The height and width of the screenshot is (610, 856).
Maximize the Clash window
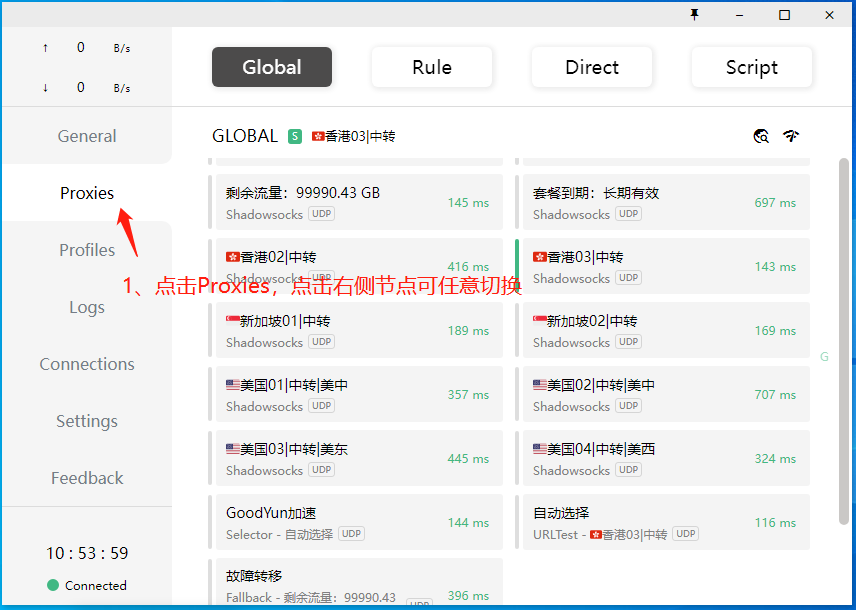784,14
